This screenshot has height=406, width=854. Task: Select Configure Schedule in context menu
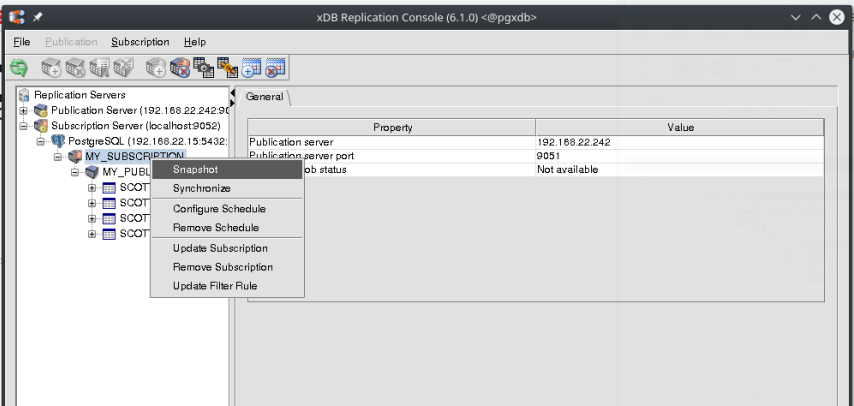[227, 209]
